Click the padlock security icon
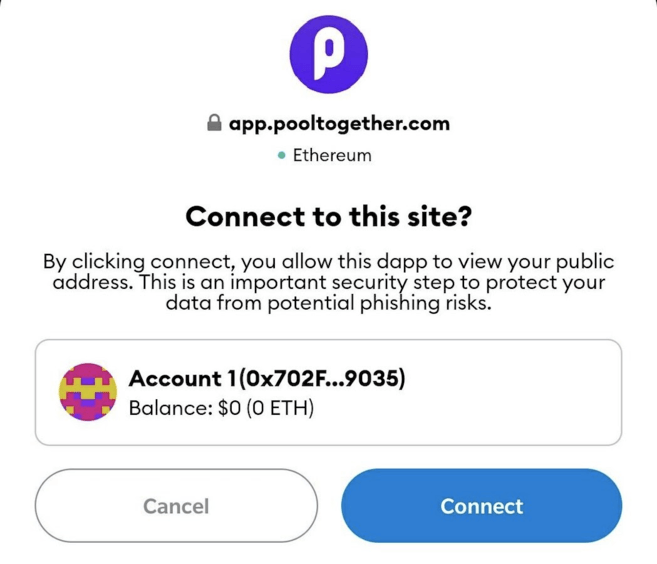The image size is (657, 564). [213, 125]
